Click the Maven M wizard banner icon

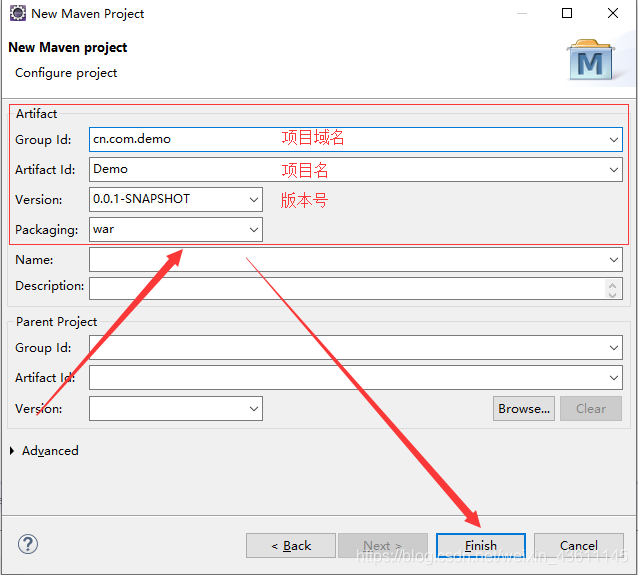[x=590, y=60]
